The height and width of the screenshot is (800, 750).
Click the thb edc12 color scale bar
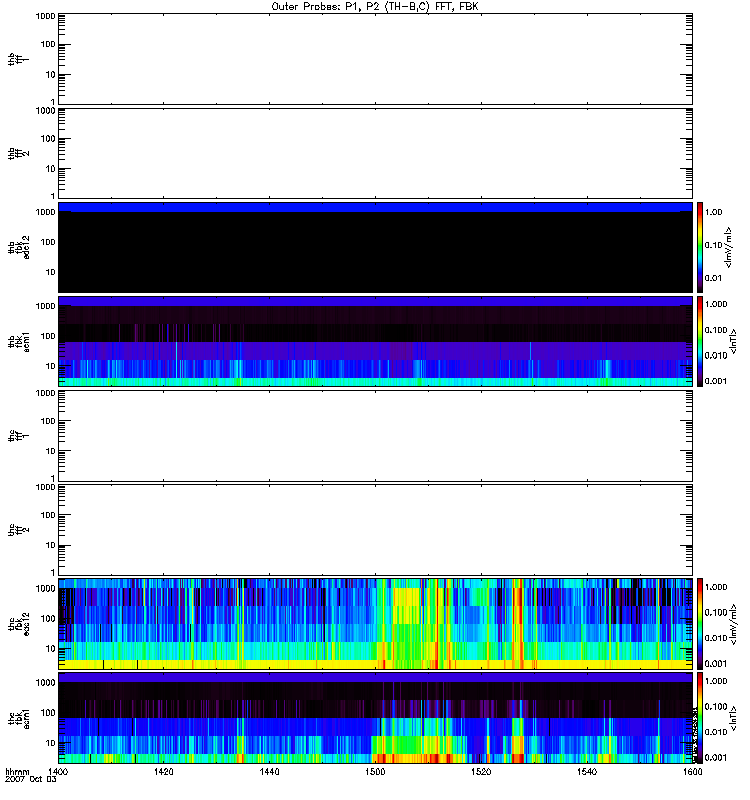pos(701,247)
